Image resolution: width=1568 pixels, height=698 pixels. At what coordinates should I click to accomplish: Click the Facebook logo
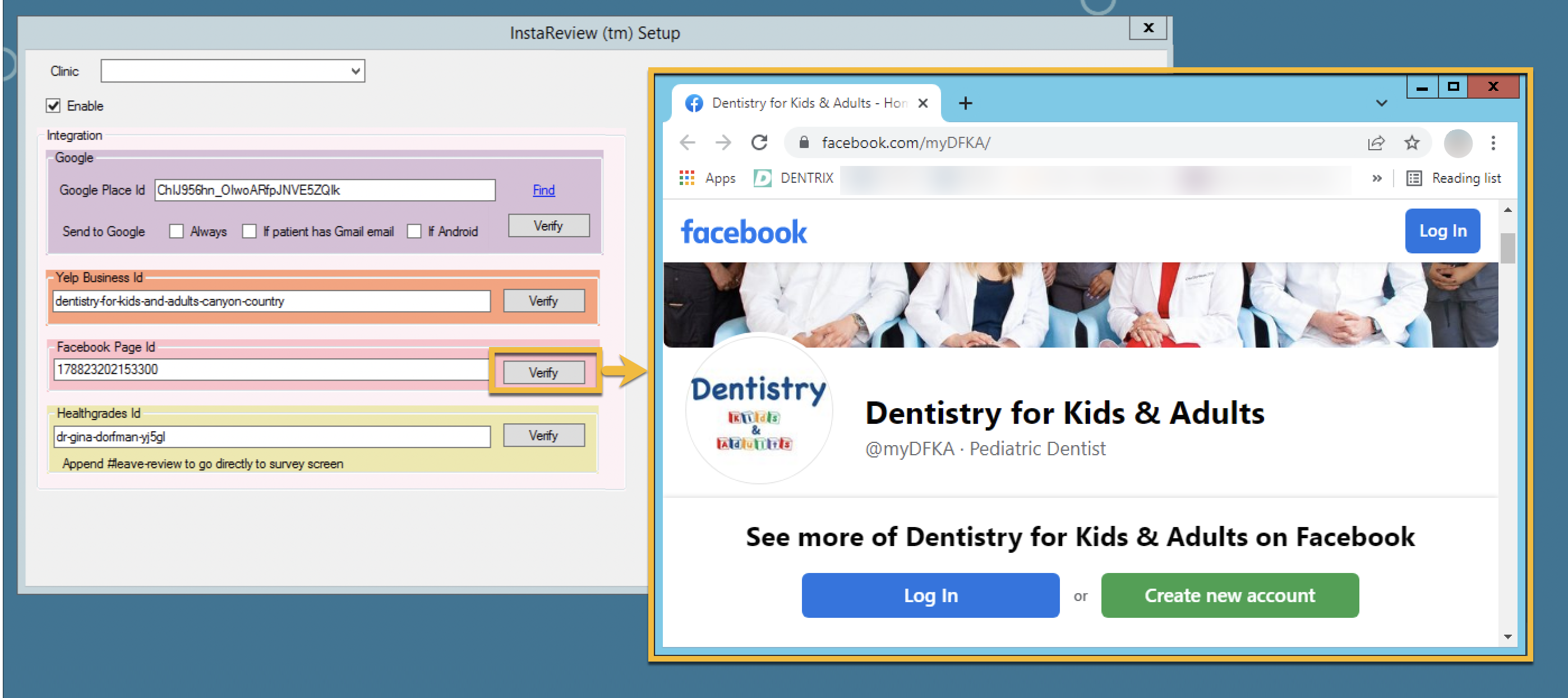pyautogui.click(x=744, y=232)
